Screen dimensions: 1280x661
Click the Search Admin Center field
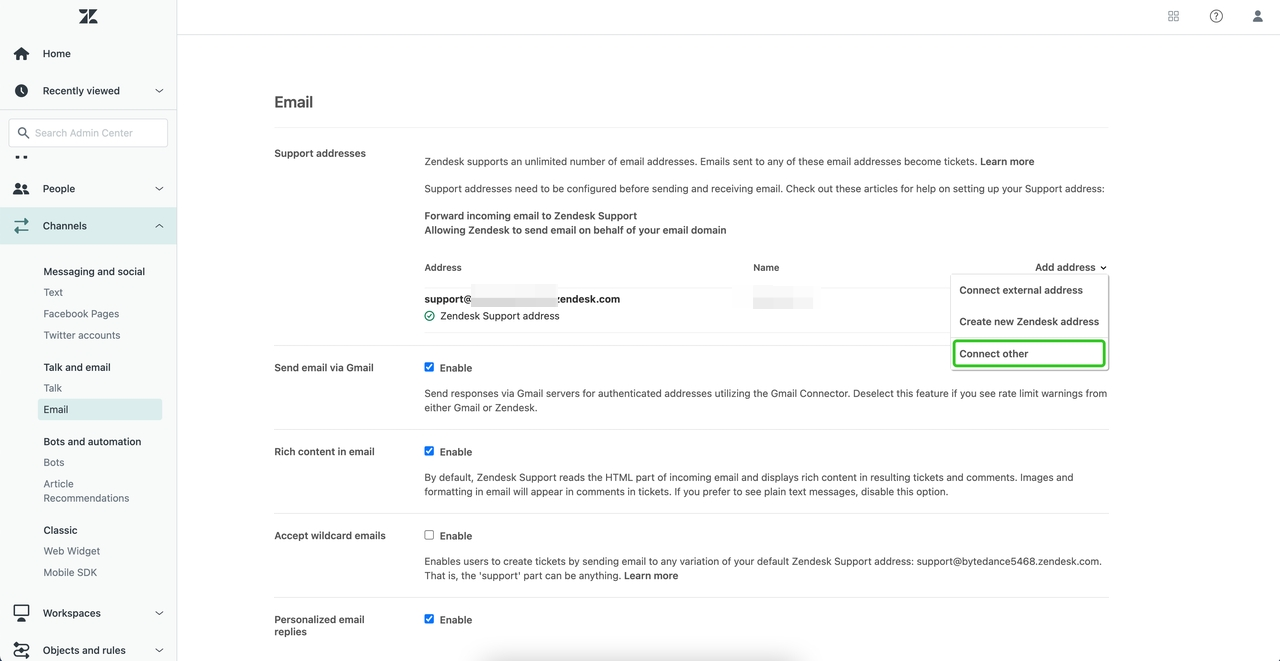coord(95,133)
